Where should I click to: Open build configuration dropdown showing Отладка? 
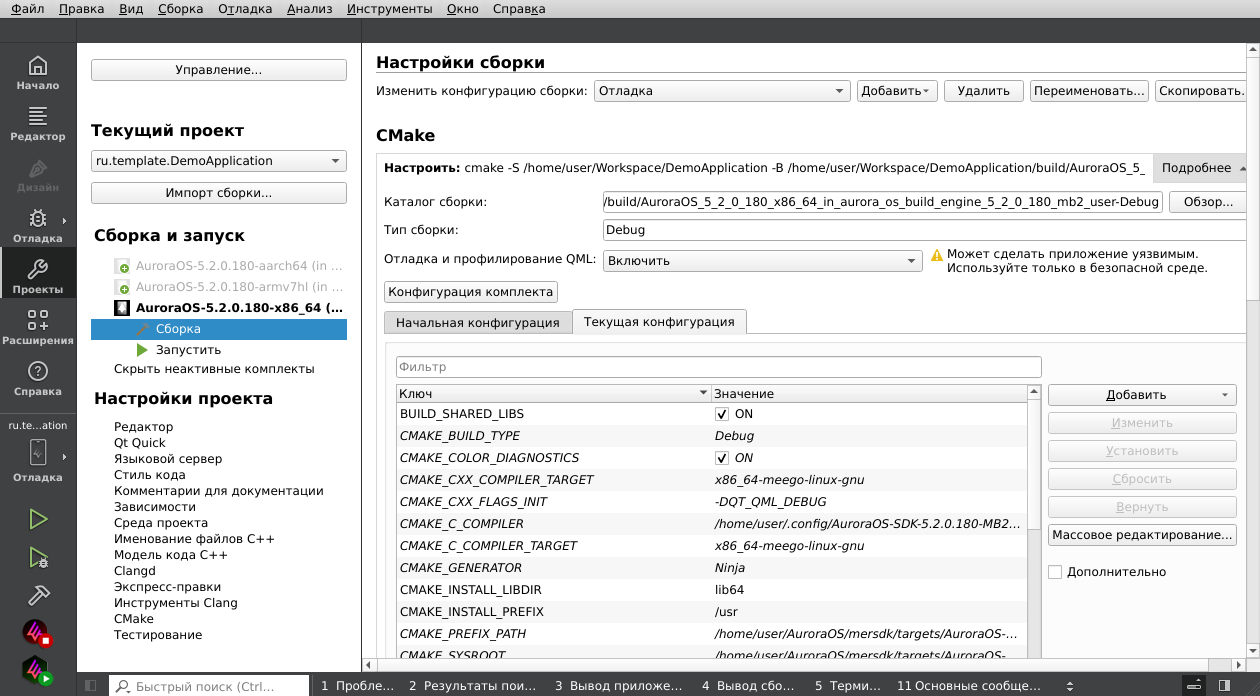[722, 91]
